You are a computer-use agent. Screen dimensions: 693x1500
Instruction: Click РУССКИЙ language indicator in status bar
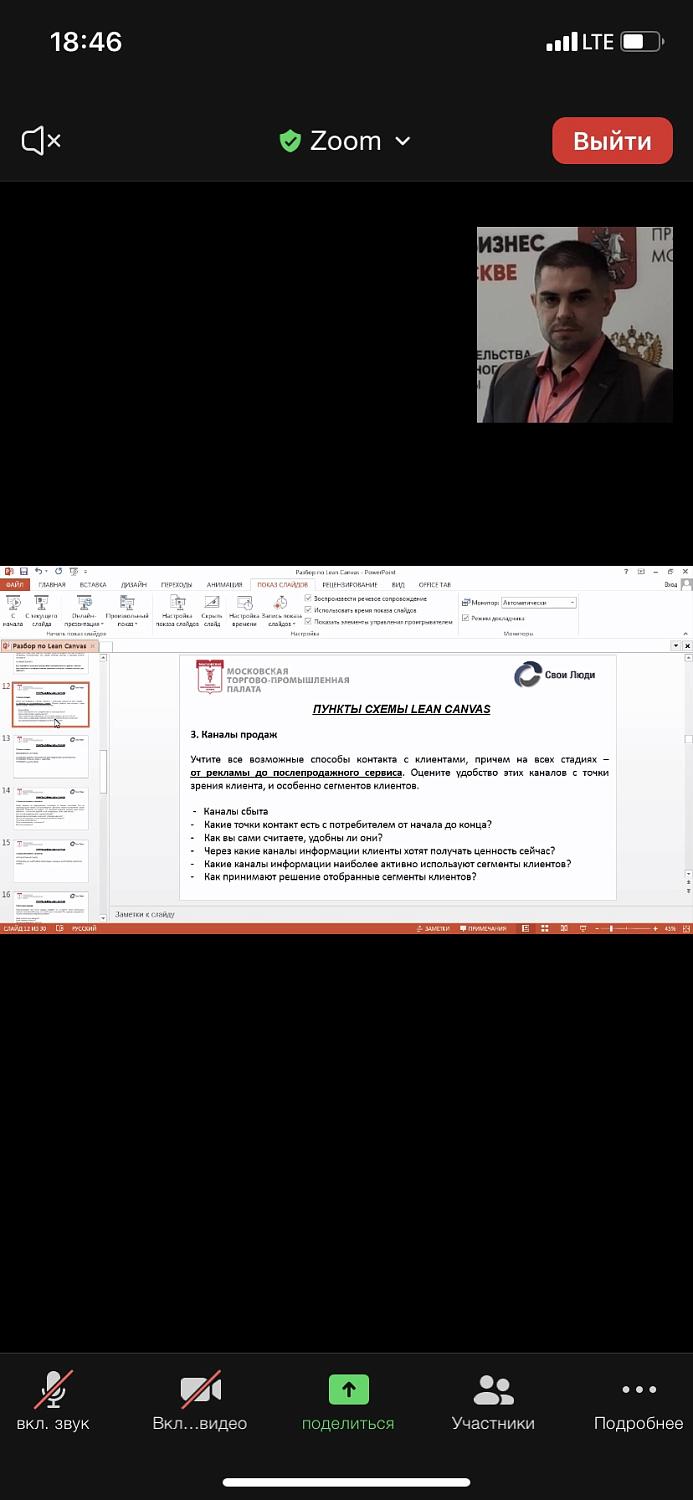coord(84,929)
